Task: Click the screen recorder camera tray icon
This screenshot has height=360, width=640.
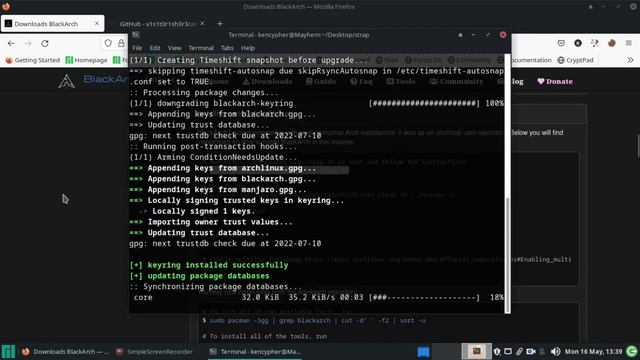Action: (x=531, y=351)
